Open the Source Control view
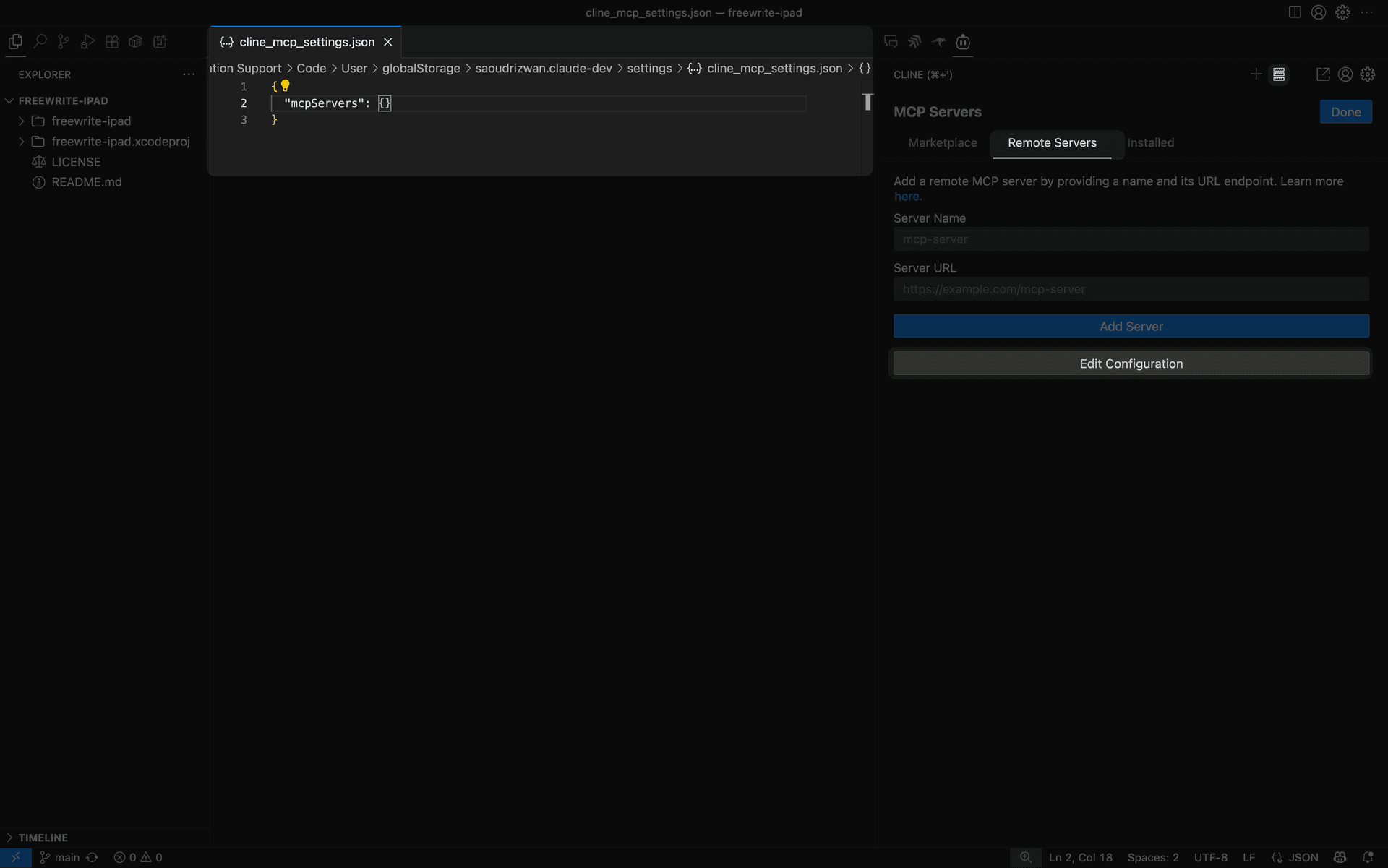1388x868 pixels. pyautogui.click(x=64, y=41)
